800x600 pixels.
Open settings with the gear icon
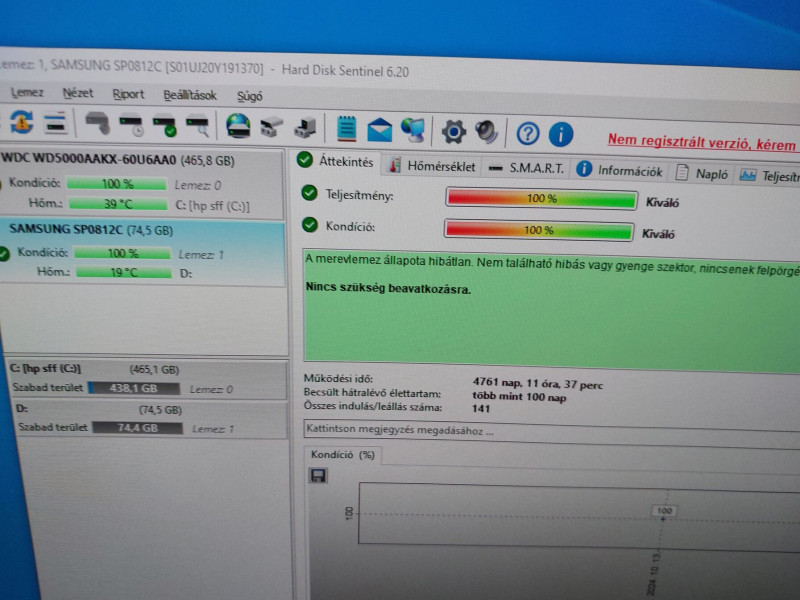click(454, 132)
